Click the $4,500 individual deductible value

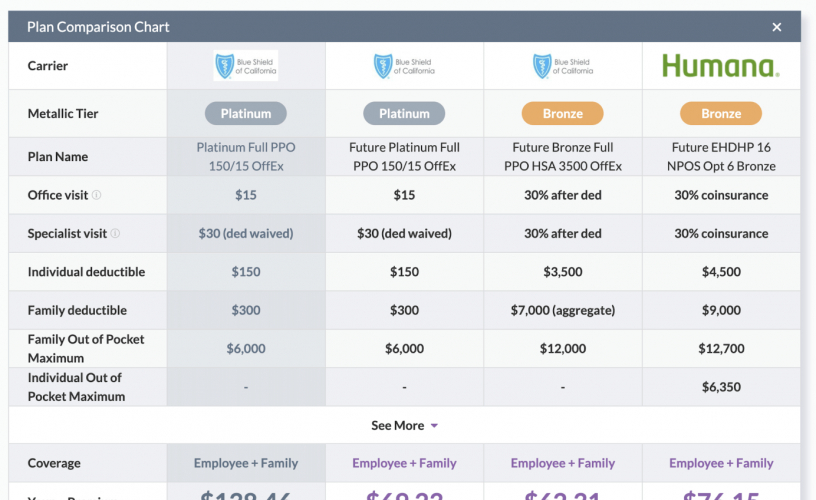(x=721, y=272)
